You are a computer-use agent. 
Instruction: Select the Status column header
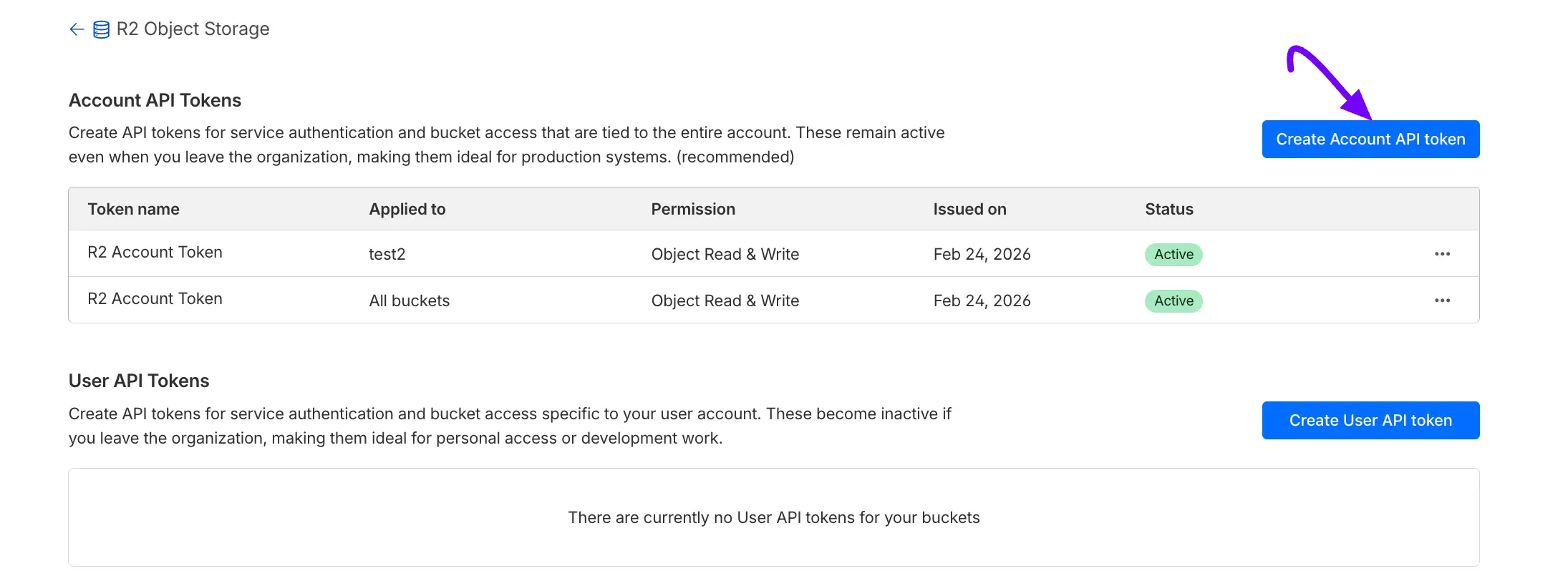(x=1169, y=209)
